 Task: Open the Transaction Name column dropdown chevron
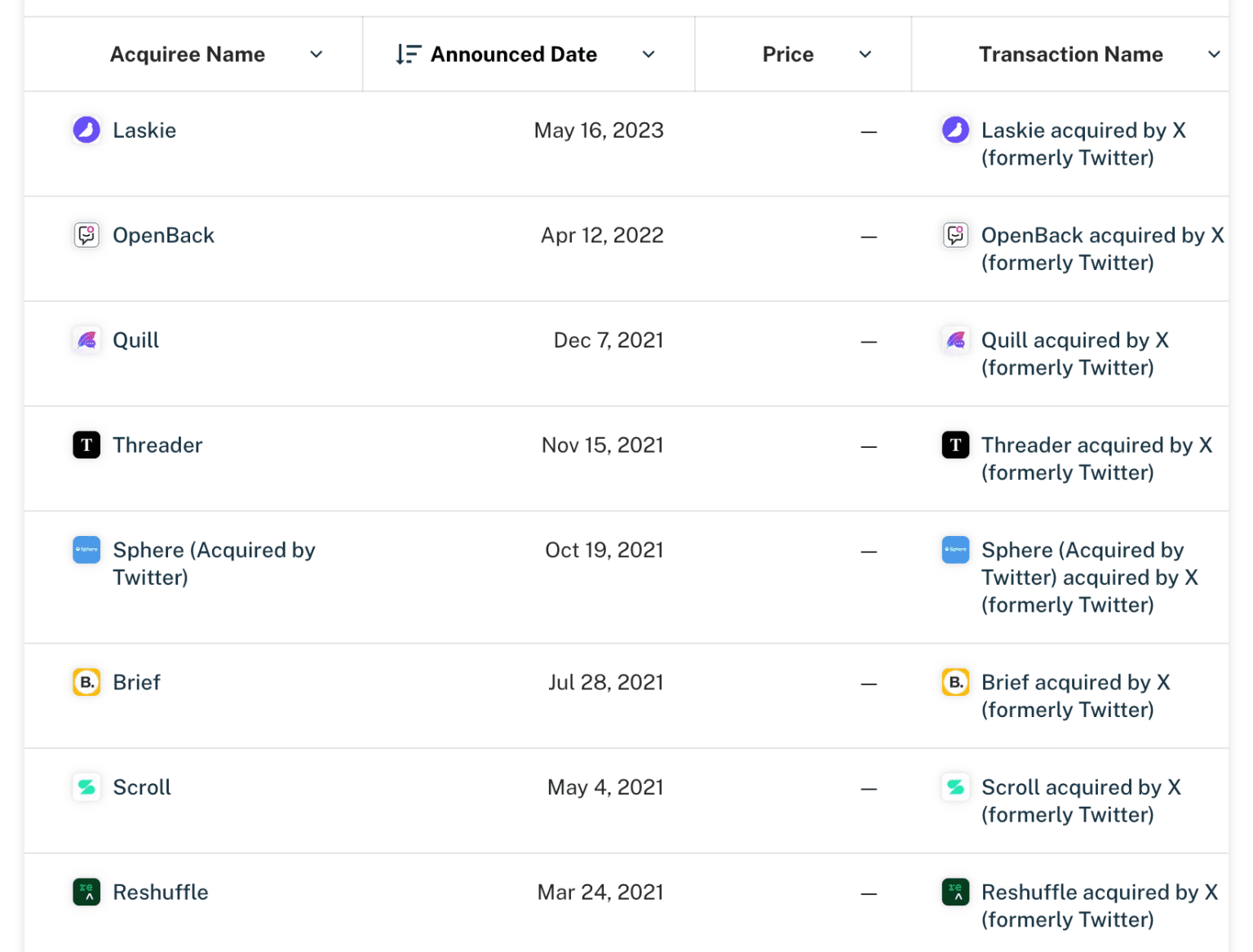pyautogui.click(x=1214, y=55)
